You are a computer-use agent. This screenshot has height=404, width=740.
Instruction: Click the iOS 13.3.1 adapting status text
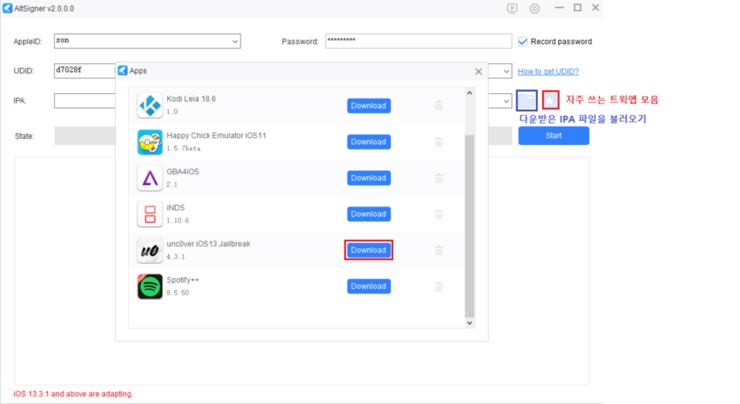point(73,394)
